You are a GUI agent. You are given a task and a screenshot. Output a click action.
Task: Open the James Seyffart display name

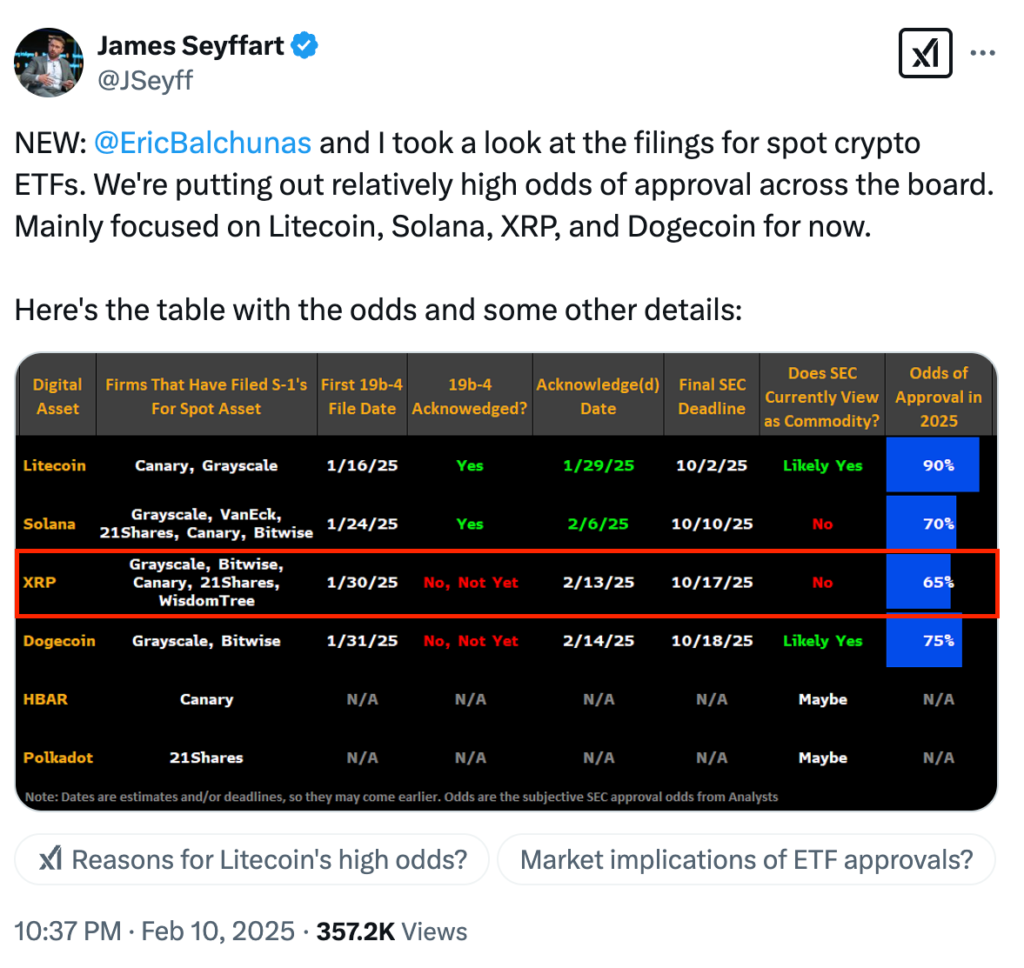pyautogui.click(x=190, y=46)
